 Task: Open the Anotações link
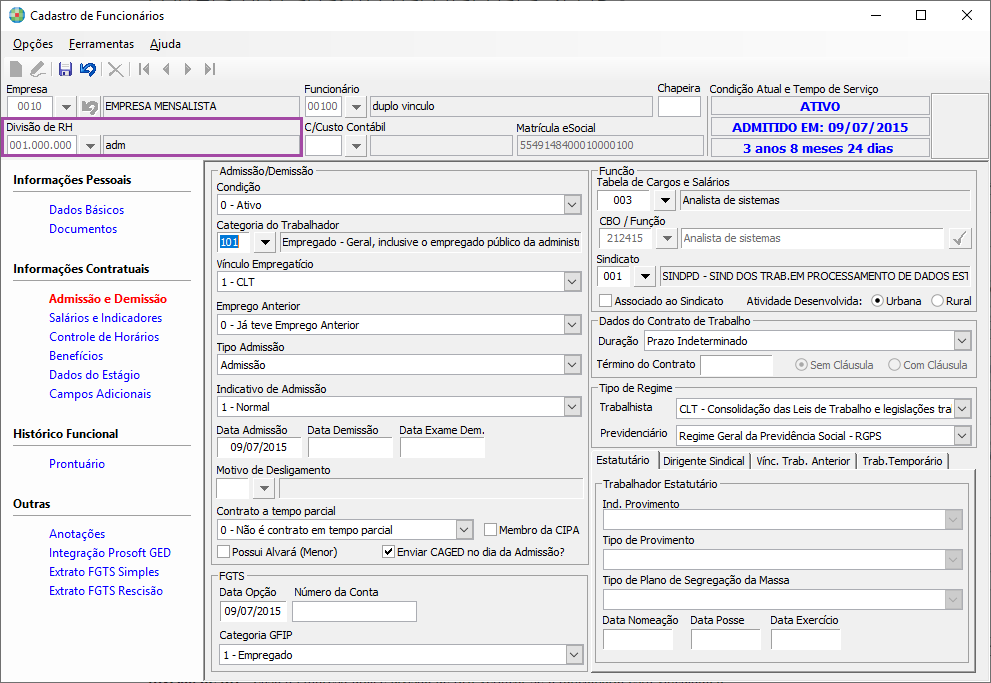(77, 534)
